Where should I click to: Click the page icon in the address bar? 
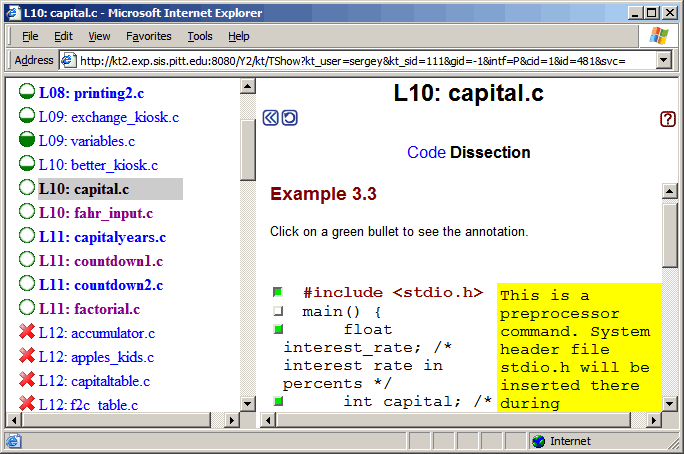(x=68, y=60)
